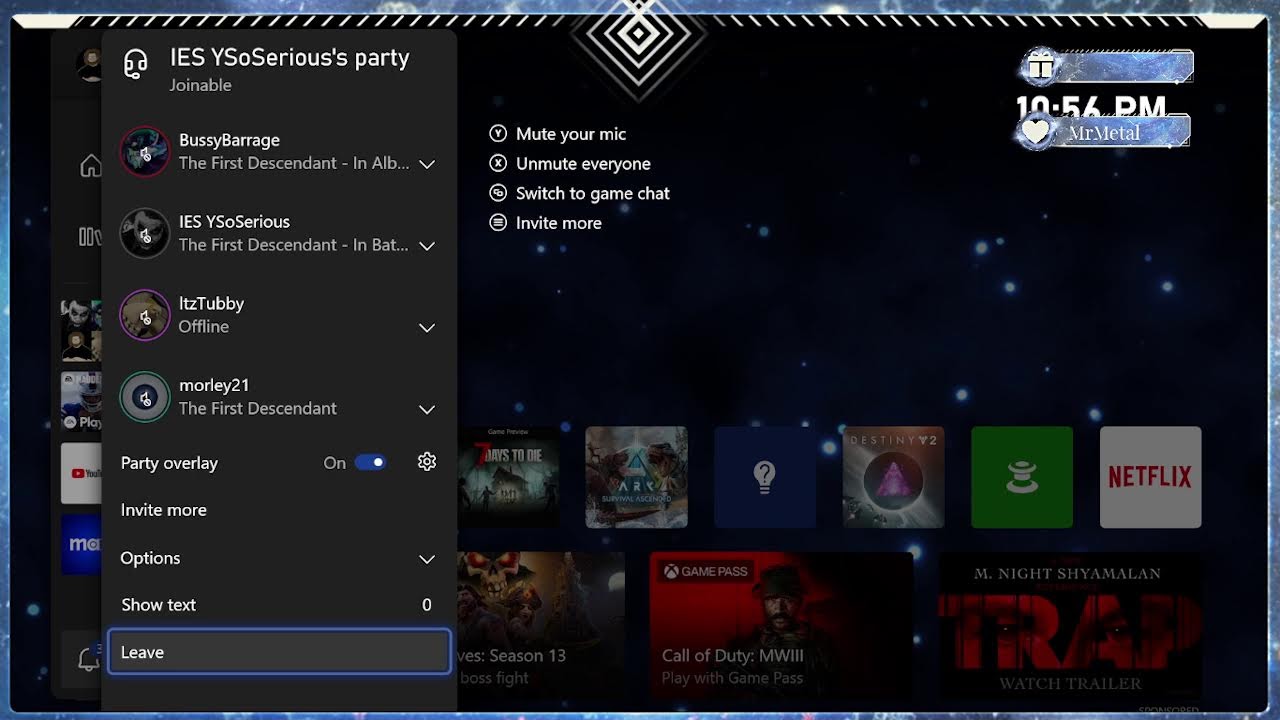The width and height of the screenshot is (1280, 720).
Task: Click the X button Unmute everyone icon
Action: point(498,164)
